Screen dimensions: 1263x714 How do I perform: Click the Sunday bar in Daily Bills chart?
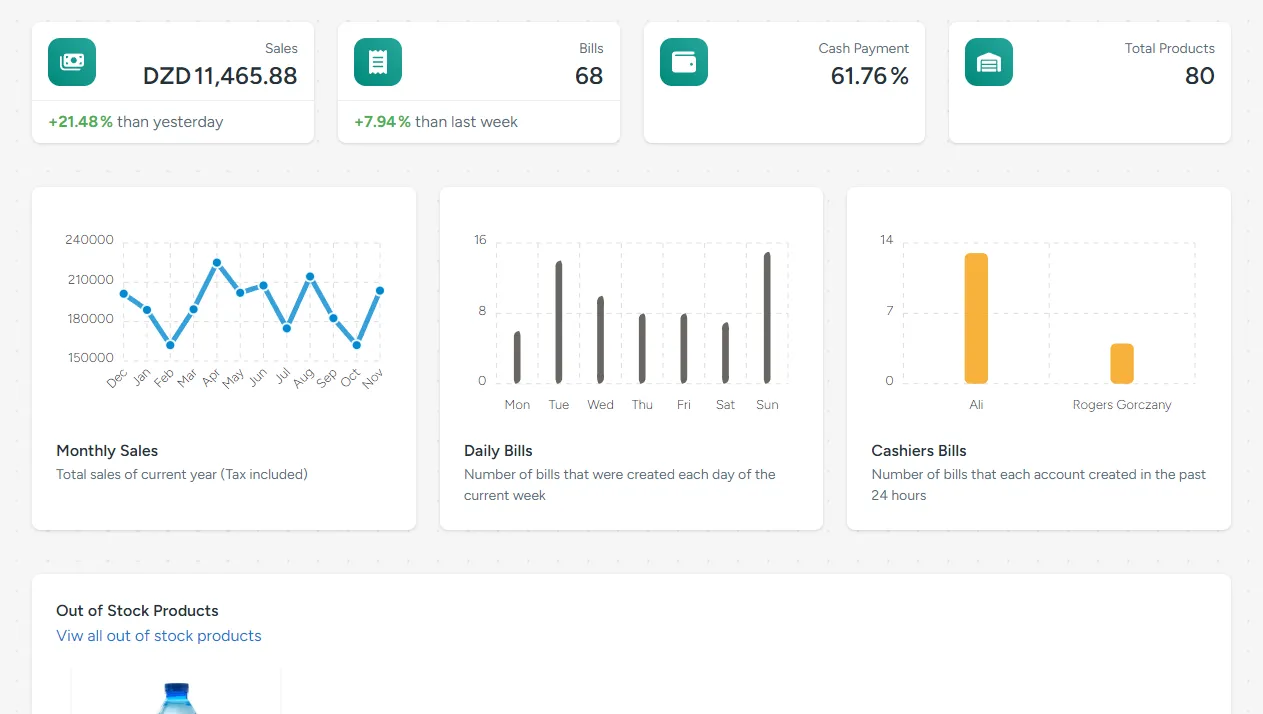coord(767,317)
